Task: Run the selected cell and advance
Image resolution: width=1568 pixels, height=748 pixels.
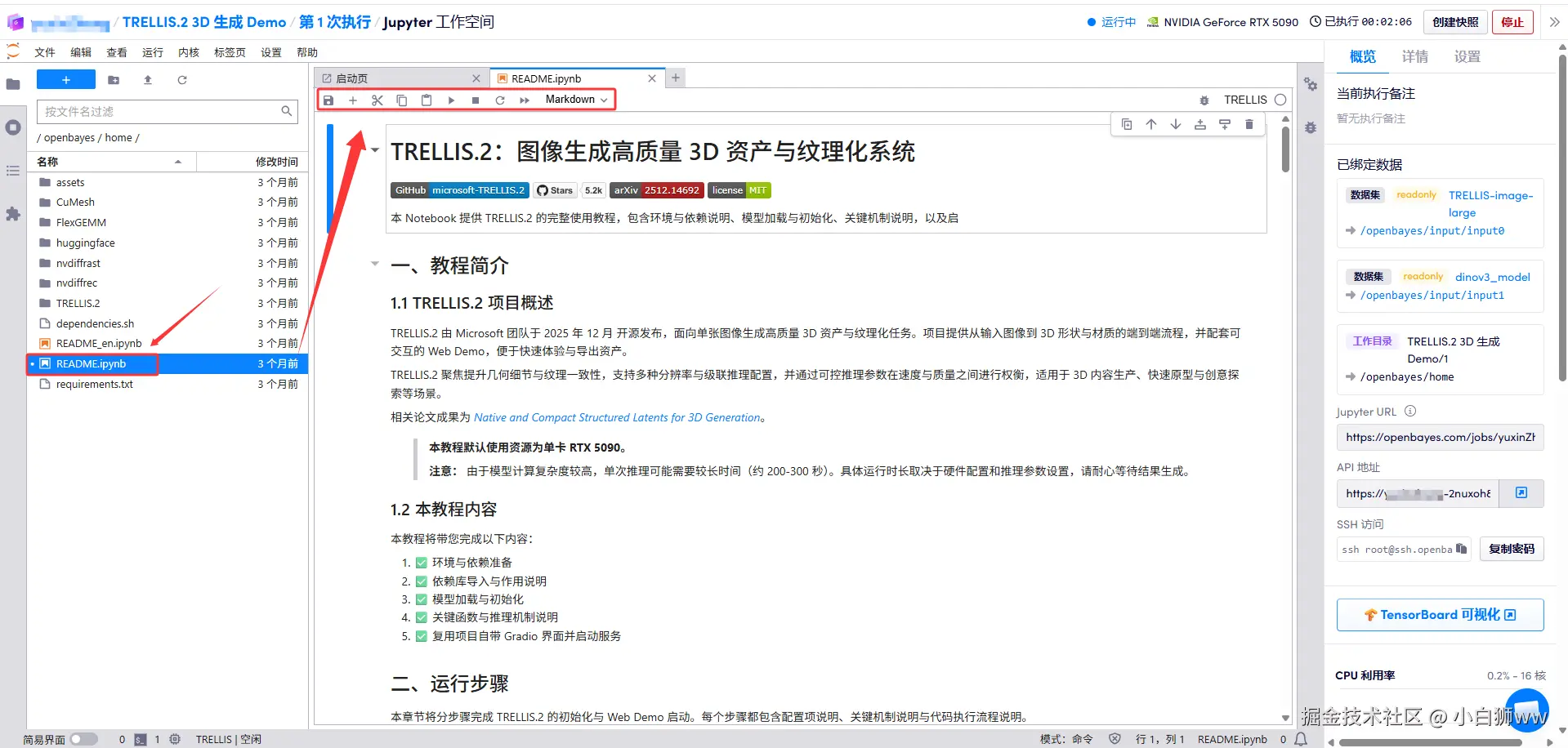Action: click(451, 100)
